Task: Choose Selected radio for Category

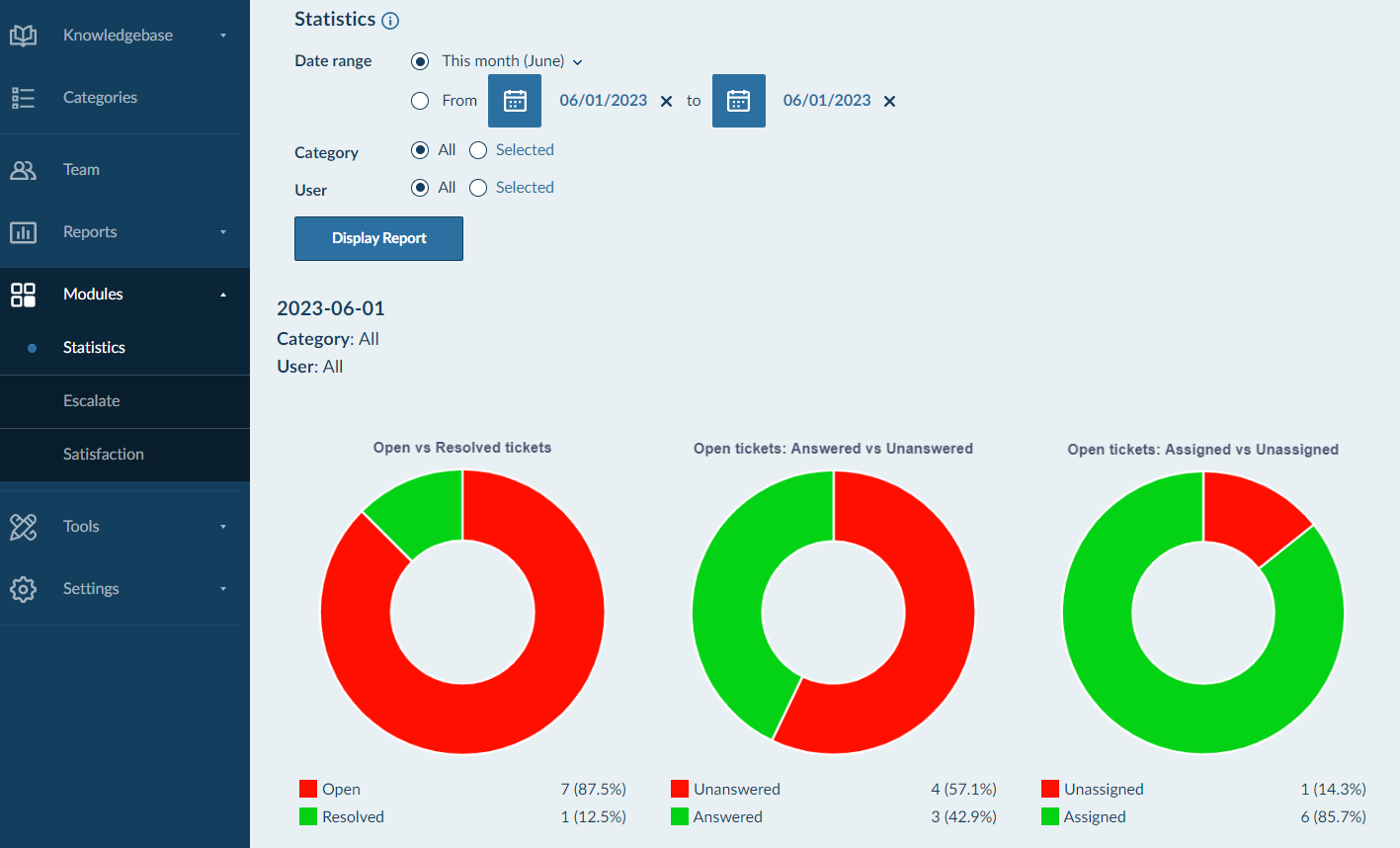Action: pos(478,150)
